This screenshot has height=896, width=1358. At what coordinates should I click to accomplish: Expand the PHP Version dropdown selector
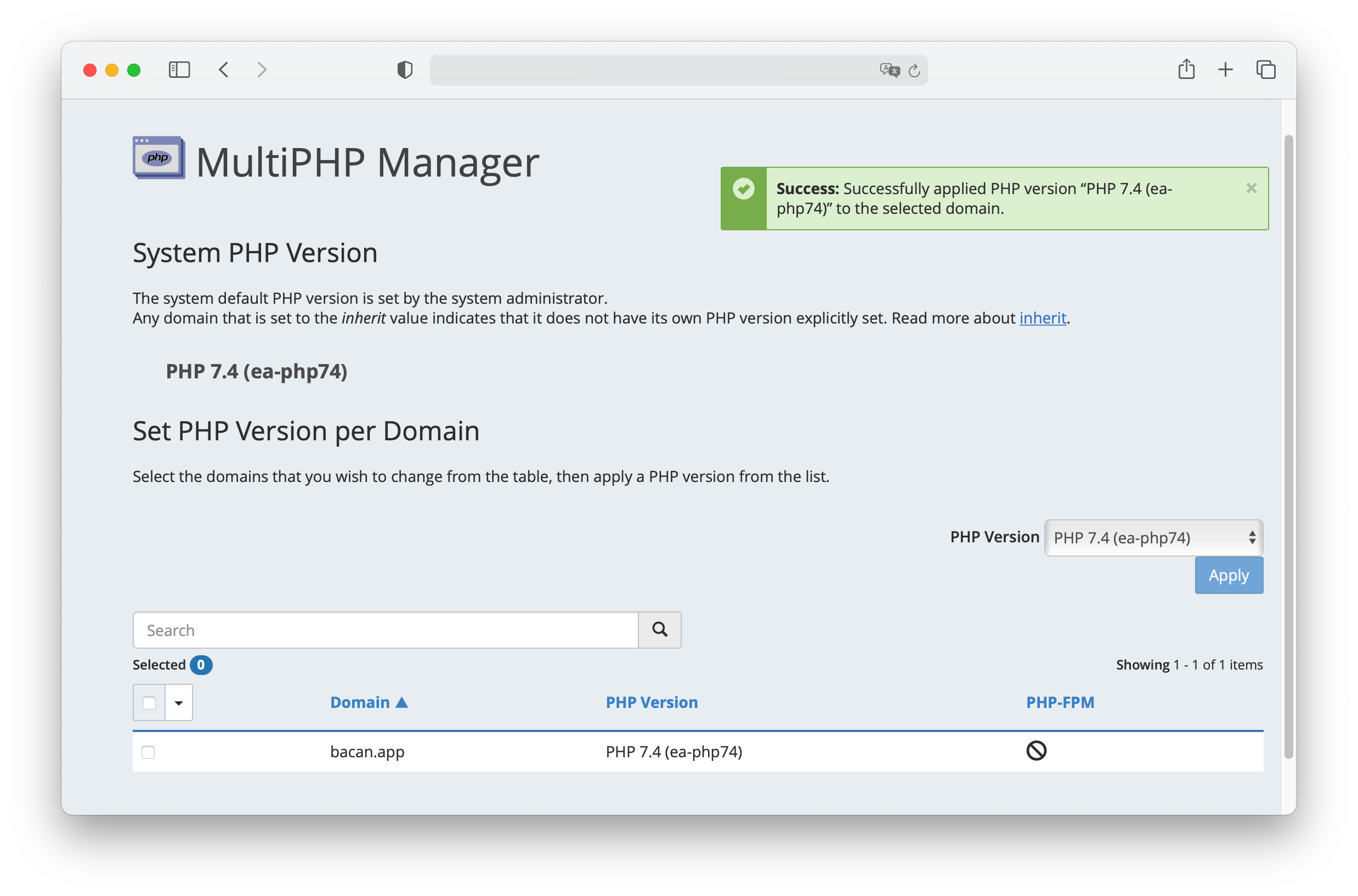[1155, 537]
